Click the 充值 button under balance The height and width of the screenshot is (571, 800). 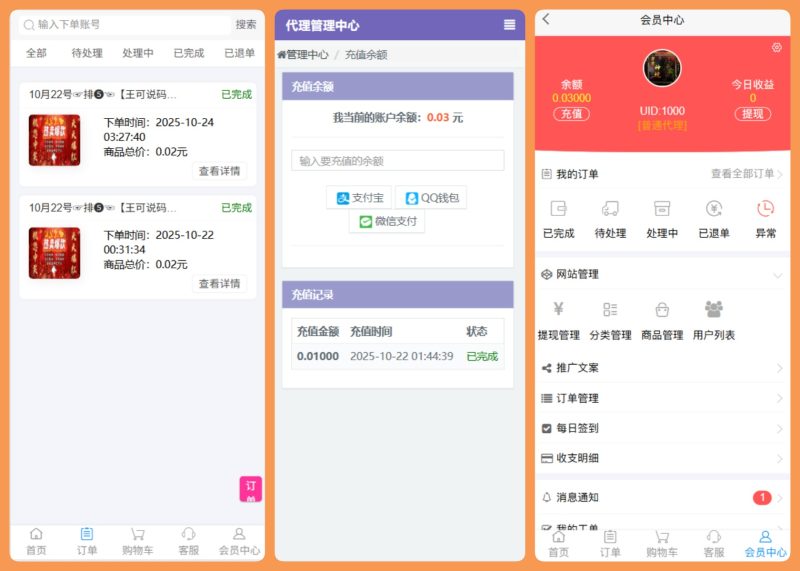point(571,114)
